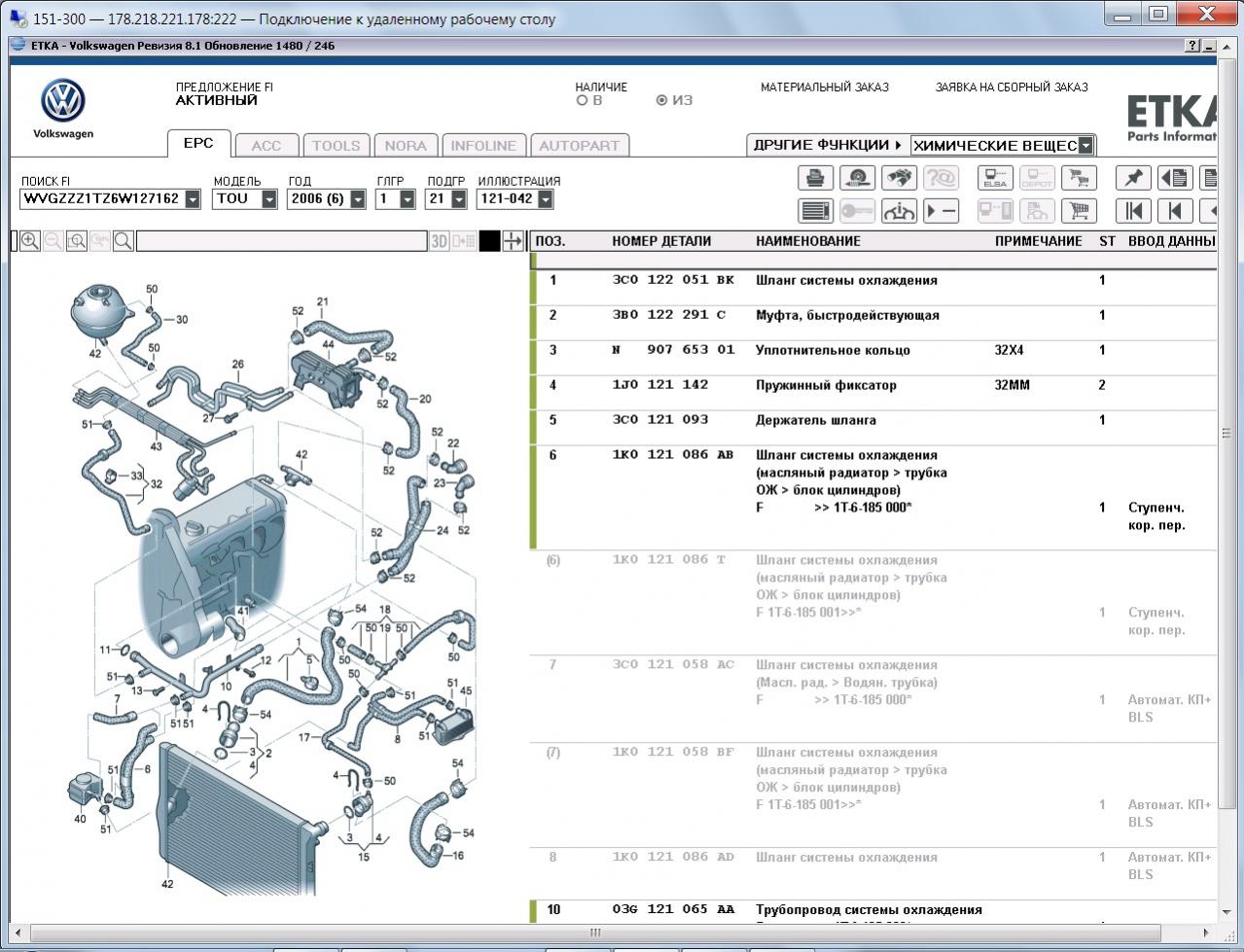Launch the ELSA workshop info icon

(x=995, y=178)
